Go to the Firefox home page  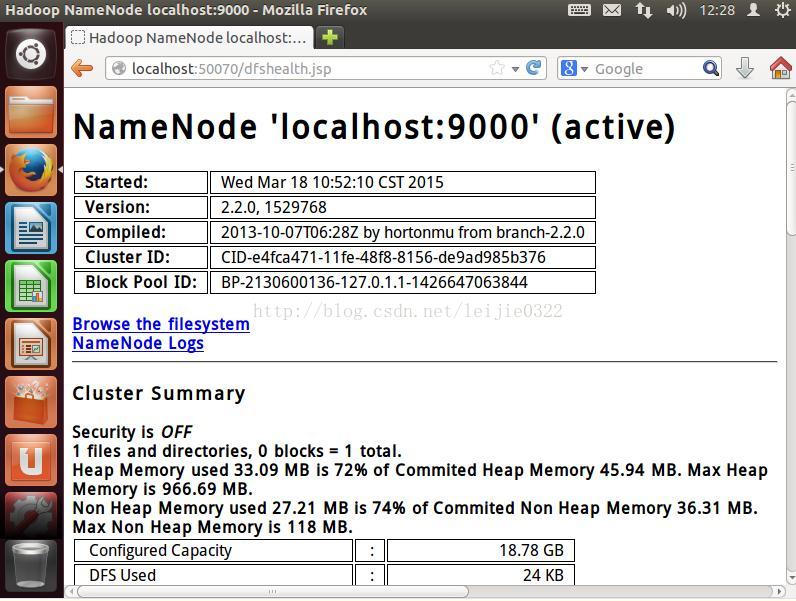pyautogui.click(x=781, y=68)
